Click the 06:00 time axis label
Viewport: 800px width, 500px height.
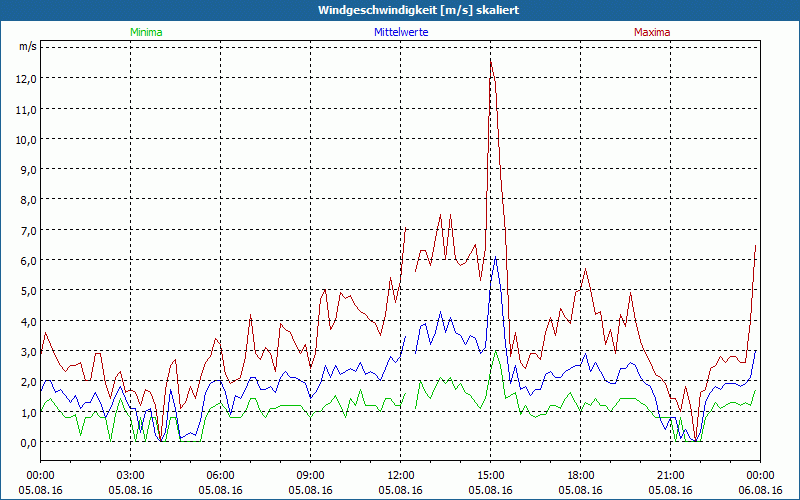tap(220, 476)
